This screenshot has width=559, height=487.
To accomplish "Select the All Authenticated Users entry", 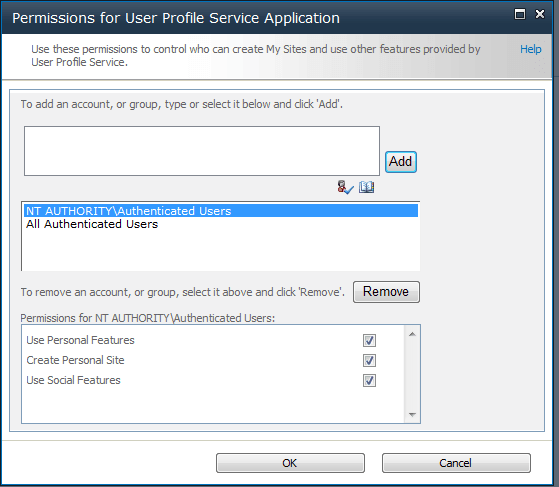I will click(x=92, y=224).
